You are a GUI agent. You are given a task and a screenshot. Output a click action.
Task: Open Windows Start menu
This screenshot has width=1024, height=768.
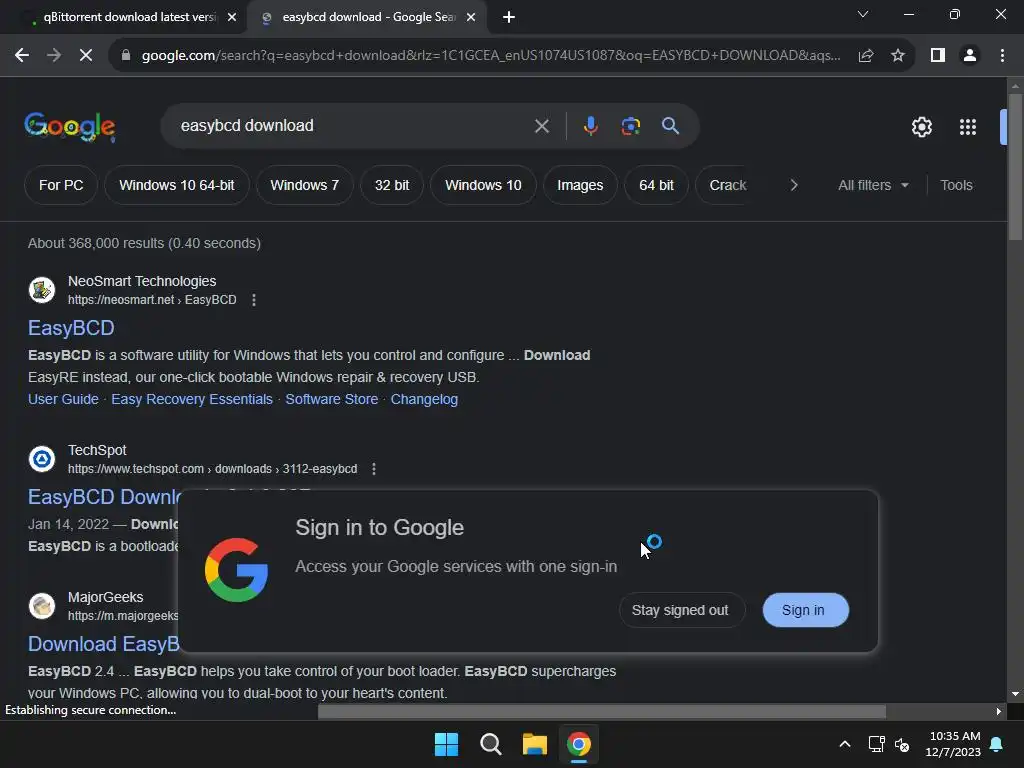tap(447, 744)
